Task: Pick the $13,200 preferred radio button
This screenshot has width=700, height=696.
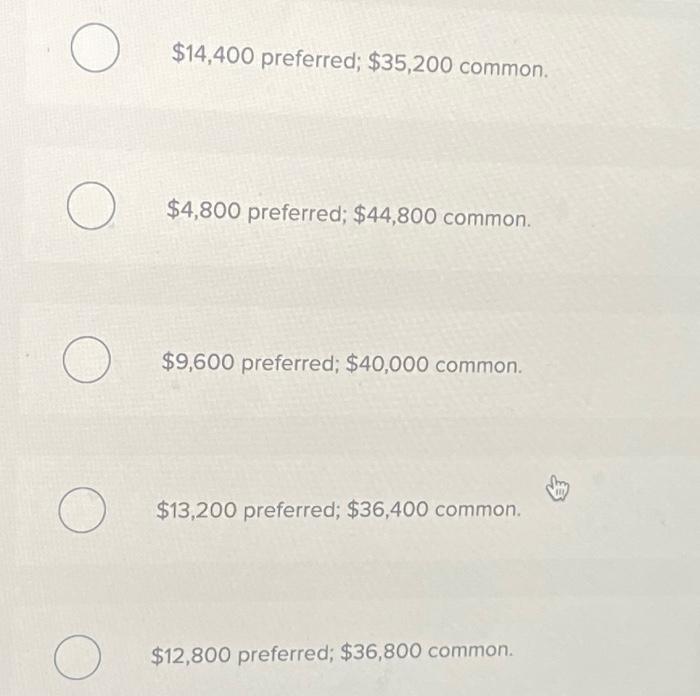Action: [82, 510]
